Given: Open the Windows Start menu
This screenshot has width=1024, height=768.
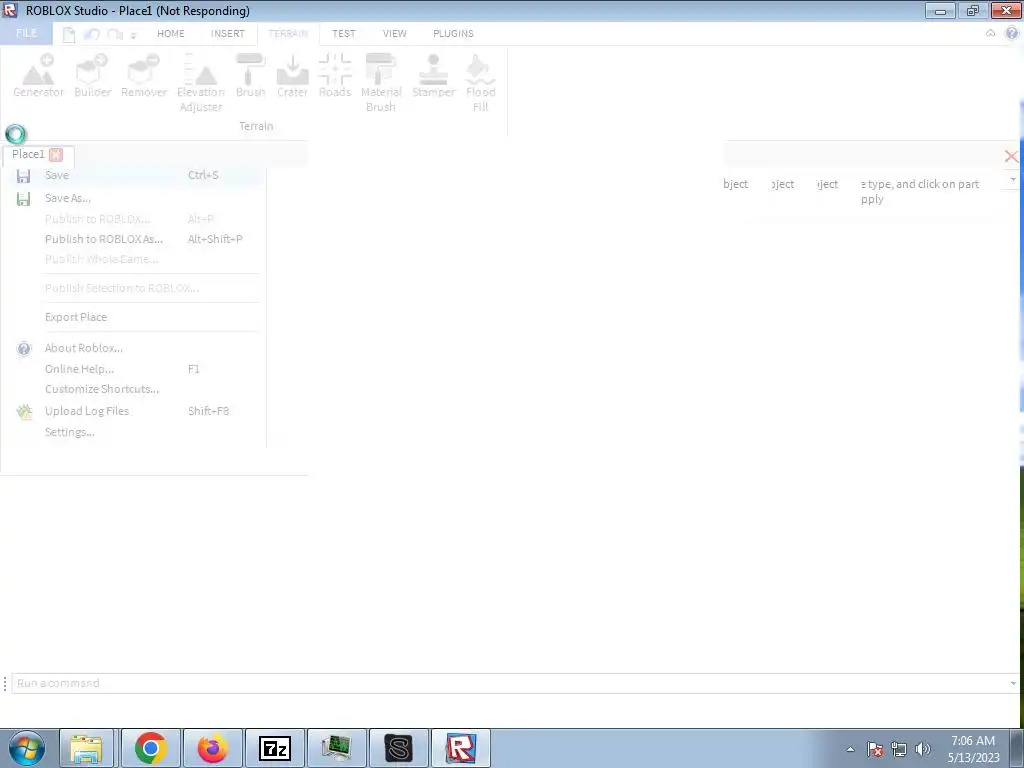Looking at the screenshot, I should point(27,748).
